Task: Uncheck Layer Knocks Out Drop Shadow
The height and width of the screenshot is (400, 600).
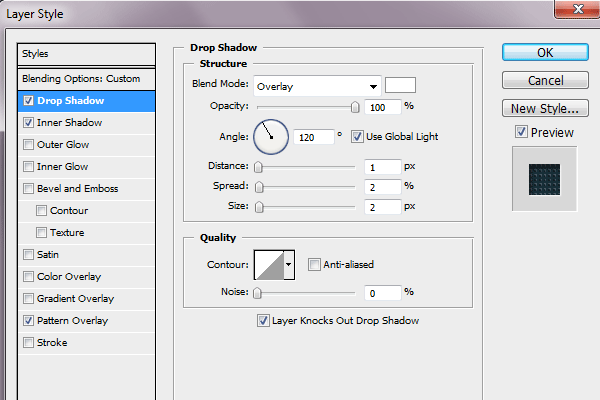Action: tap(263, 321)
